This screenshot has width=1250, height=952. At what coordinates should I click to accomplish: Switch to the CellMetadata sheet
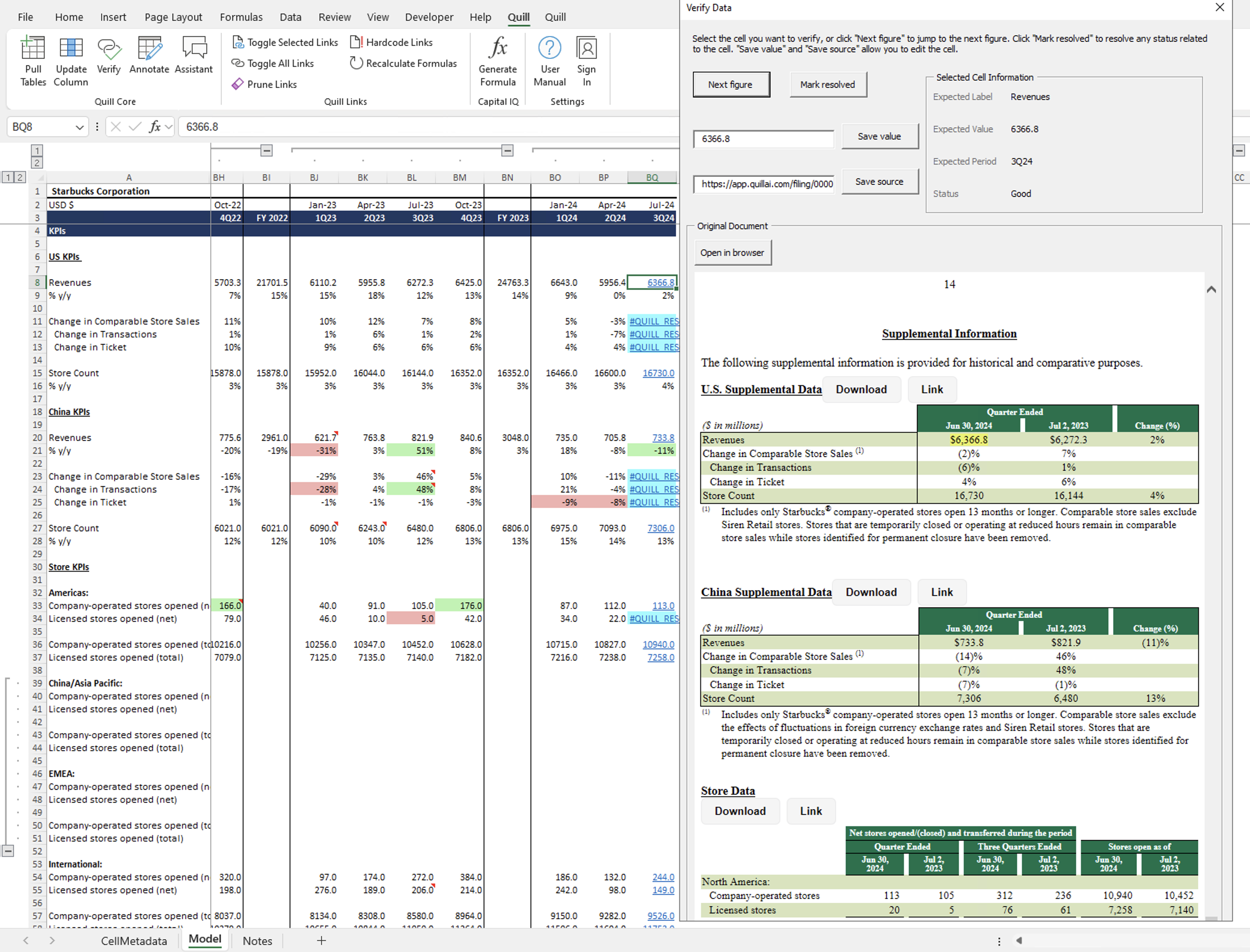point(134,941)
